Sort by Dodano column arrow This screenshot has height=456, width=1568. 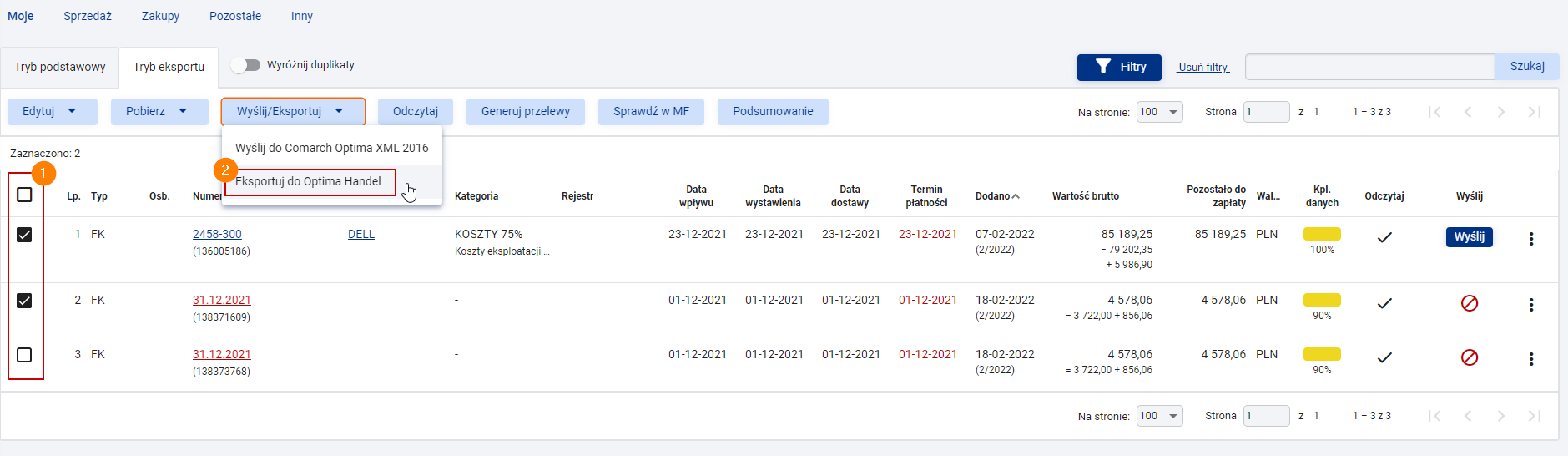tap(1016, 196)
